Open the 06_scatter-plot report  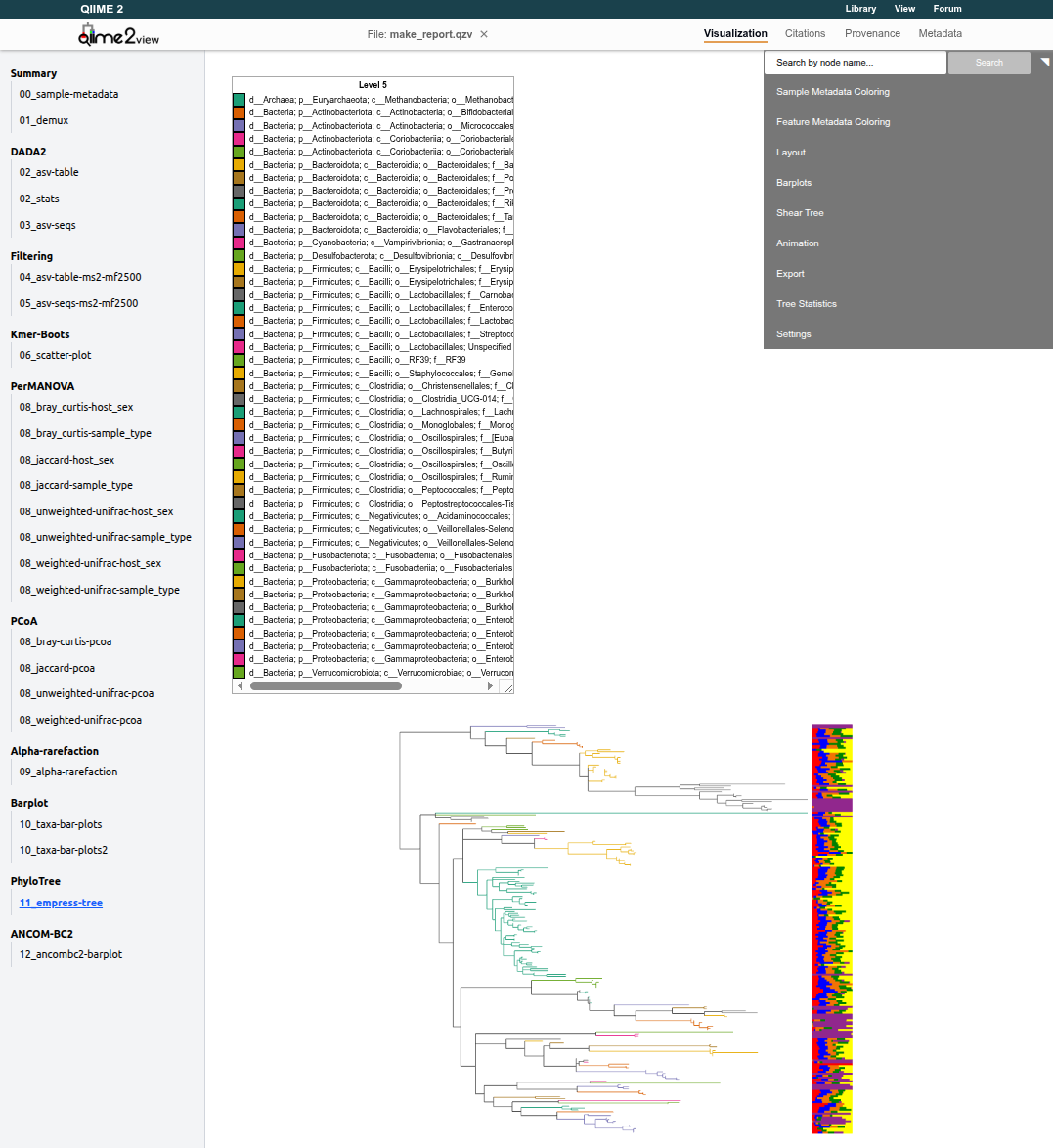55,356
